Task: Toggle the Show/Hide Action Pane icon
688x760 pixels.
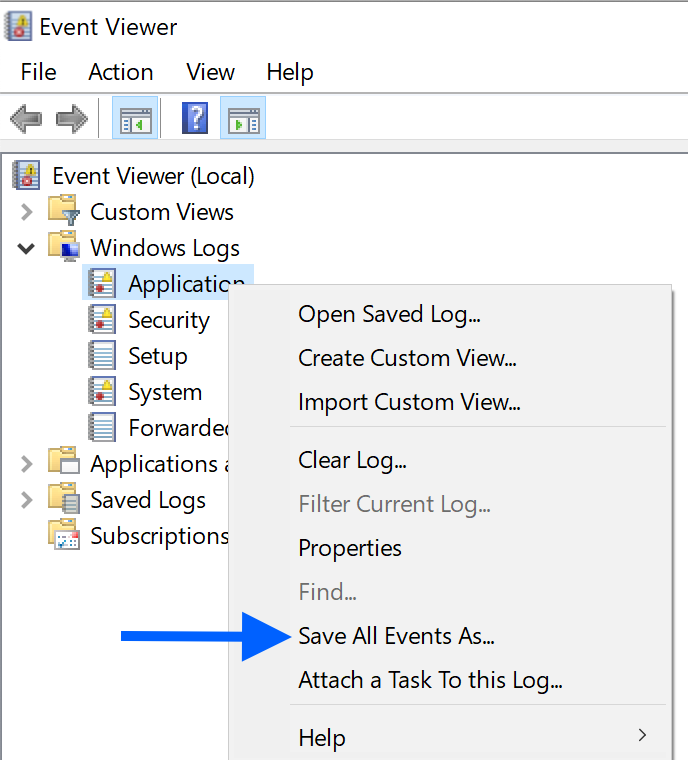Action: point(243,121)
